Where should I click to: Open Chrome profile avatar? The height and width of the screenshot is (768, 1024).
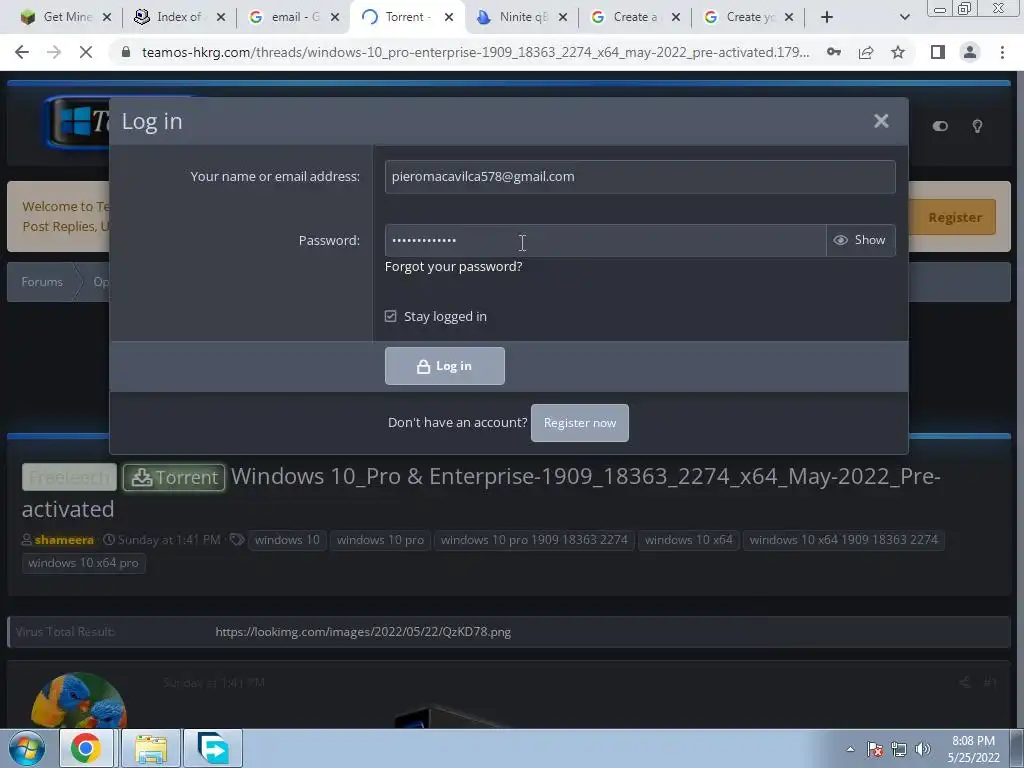tap(970, 52)
